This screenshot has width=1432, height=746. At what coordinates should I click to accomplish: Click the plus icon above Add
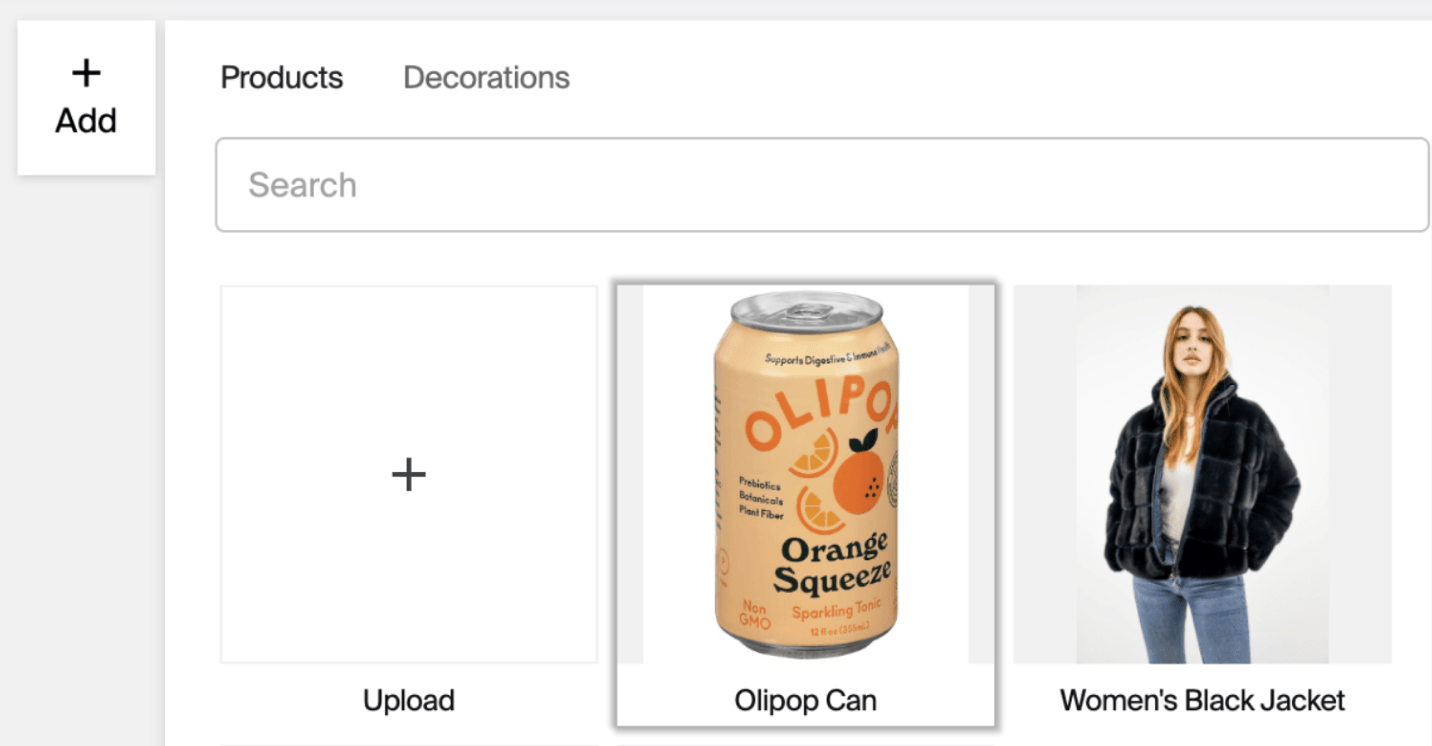pyautogui.click(x=86, y=71)
